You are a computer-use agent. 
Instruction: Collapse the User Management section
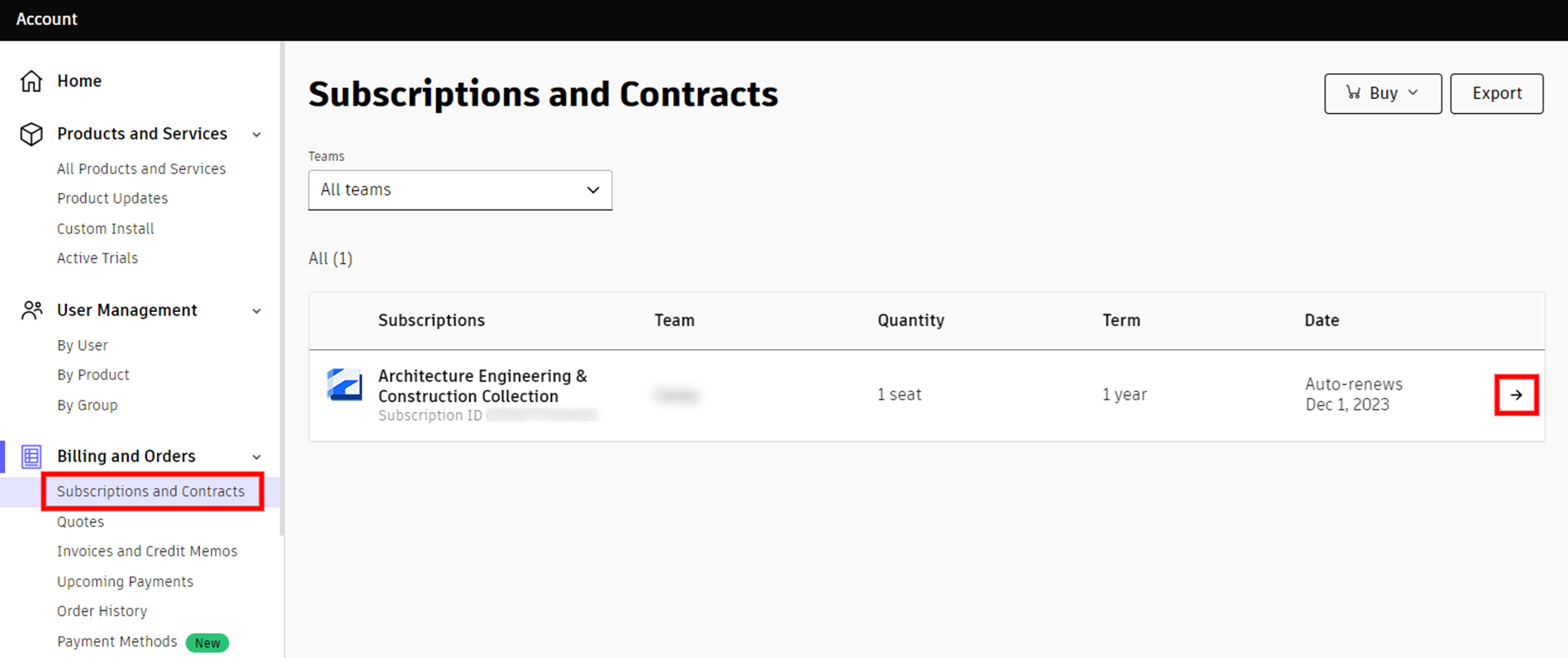(257, 311)
